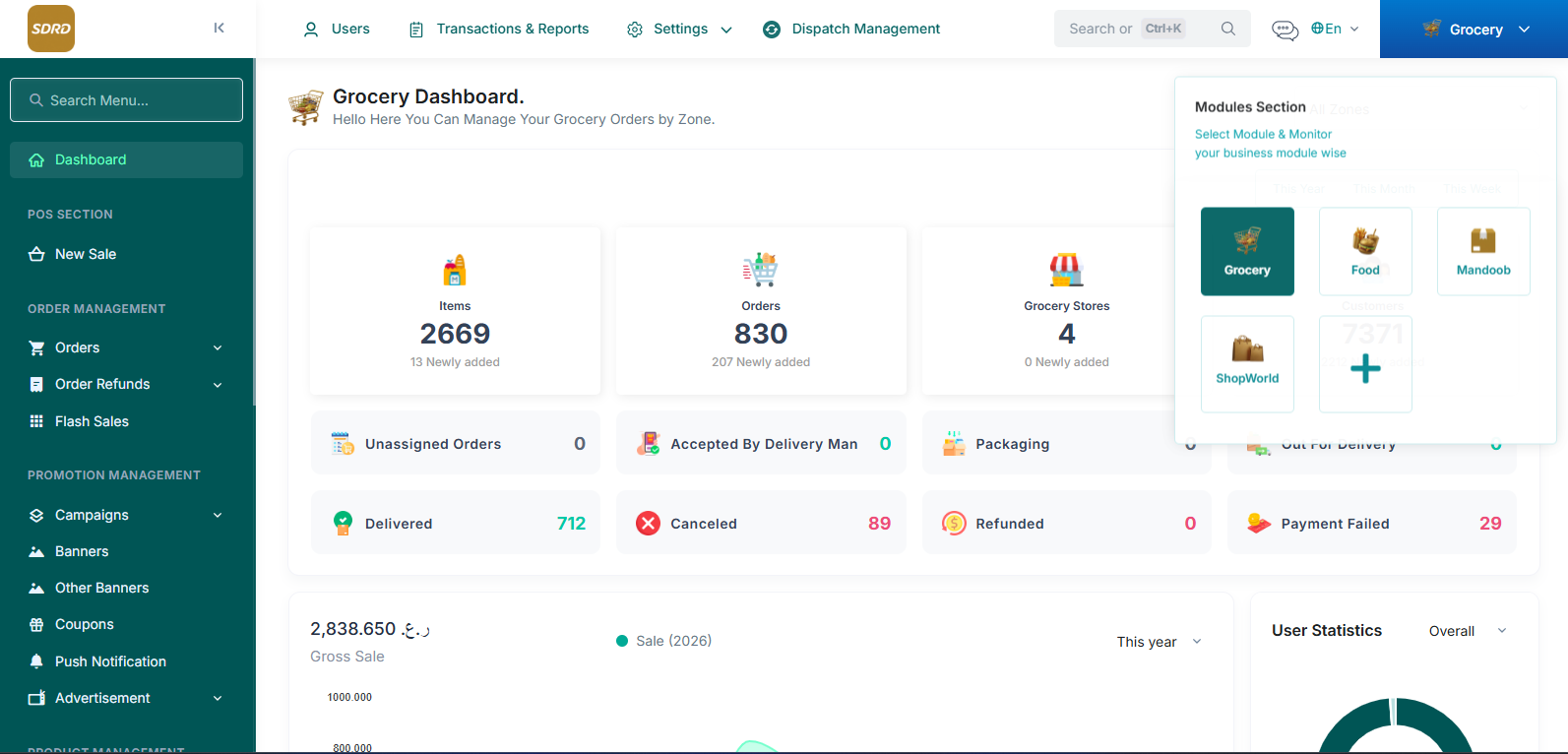The image size is (1568, 754).
Task: Click the Items 2669 statistics card
Action: click(x=455, y=311)
